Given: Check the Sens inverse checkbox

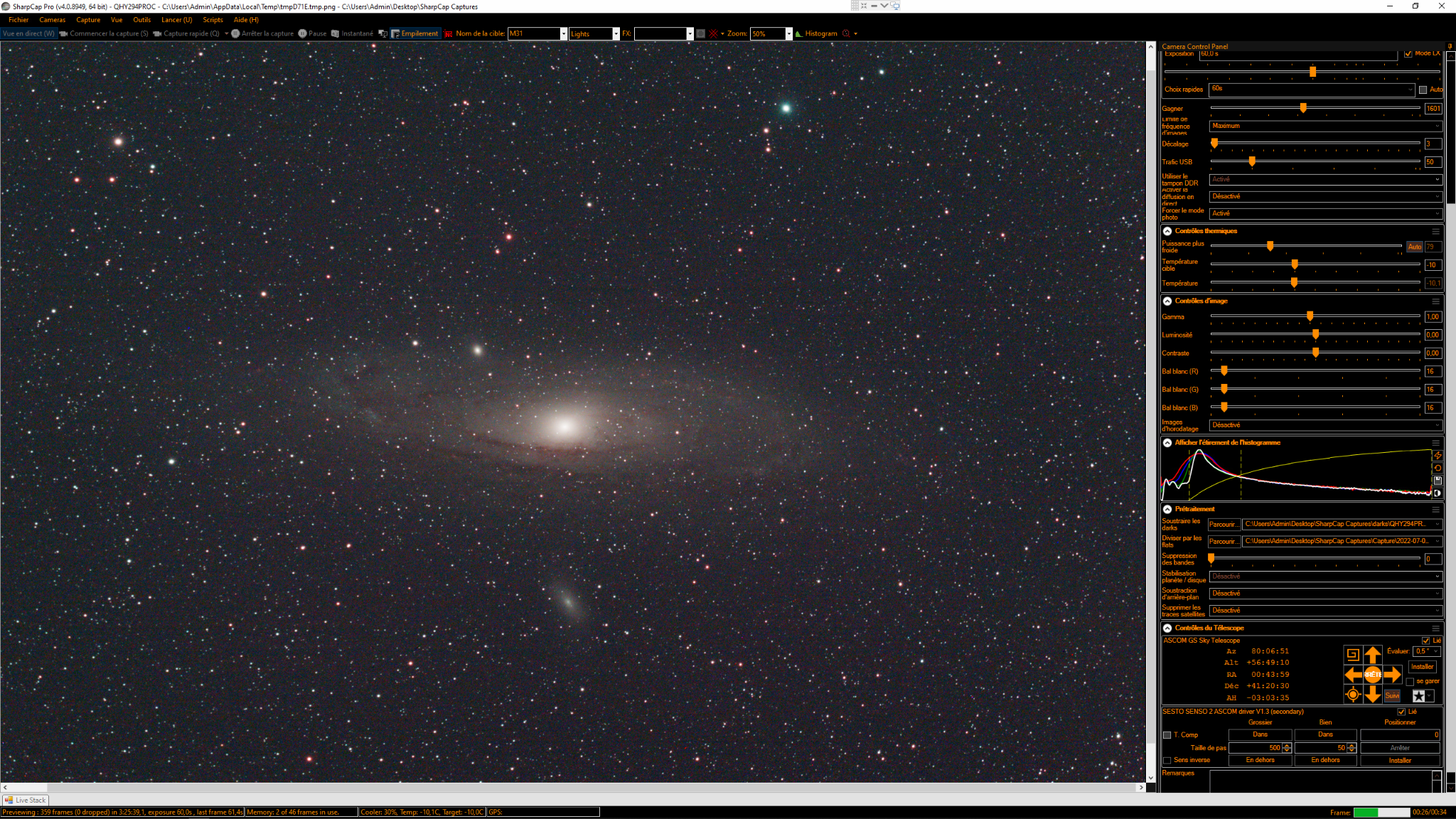Looking at the screenshot, I should pyautogui.click(x=1167, y=761).
